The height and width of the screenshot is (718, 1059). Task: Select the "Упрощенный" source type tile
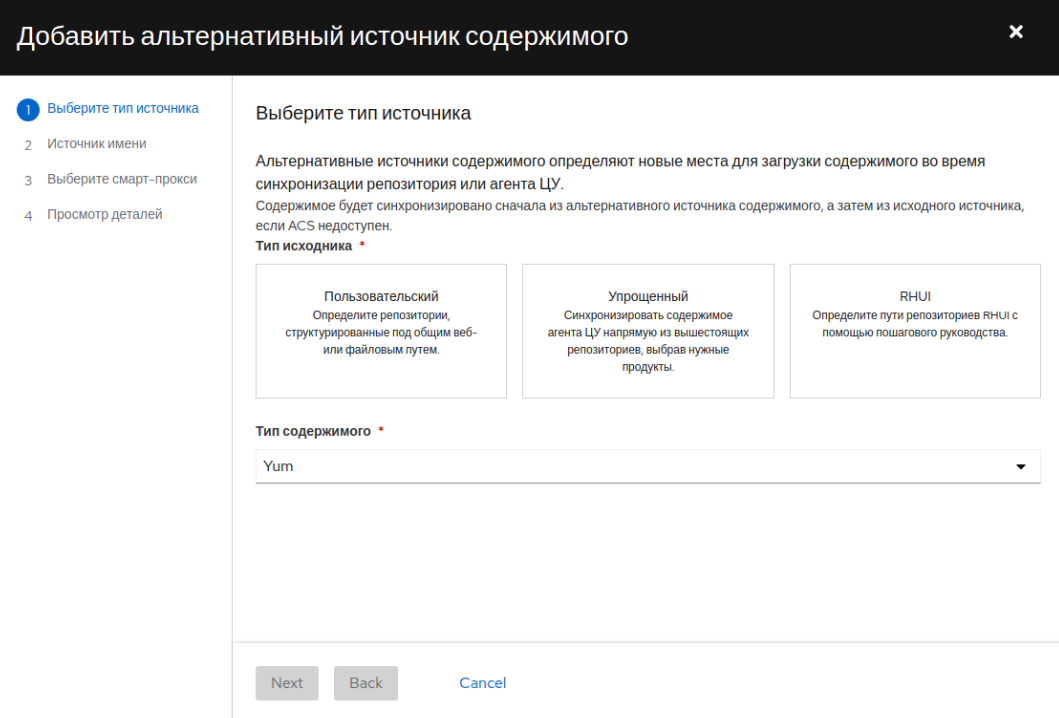coord(648,331)
